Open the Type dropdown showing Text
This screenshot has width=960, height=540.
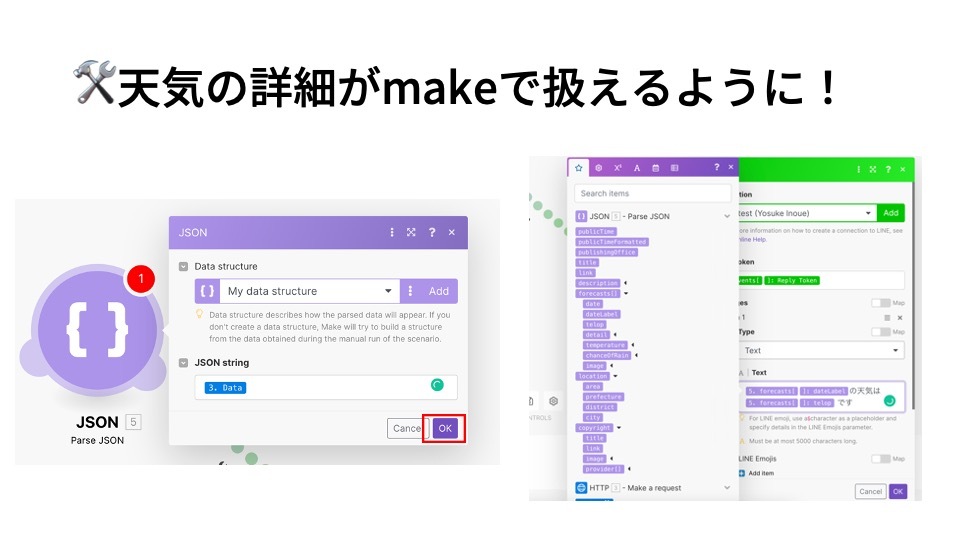tap(821, 350)
